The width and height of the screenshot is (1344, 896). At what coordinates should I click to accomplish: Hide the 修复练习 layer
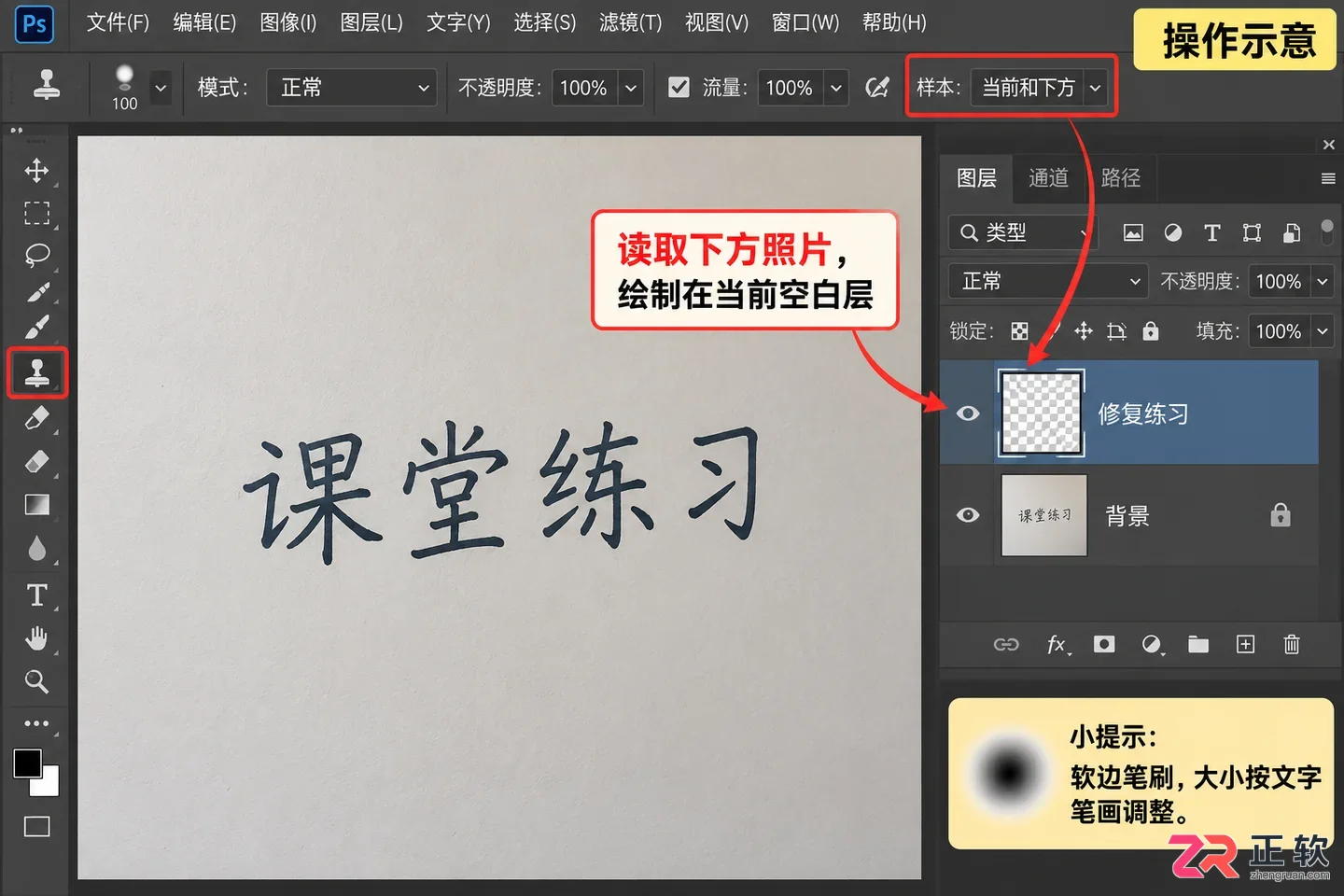pos(968,413)
